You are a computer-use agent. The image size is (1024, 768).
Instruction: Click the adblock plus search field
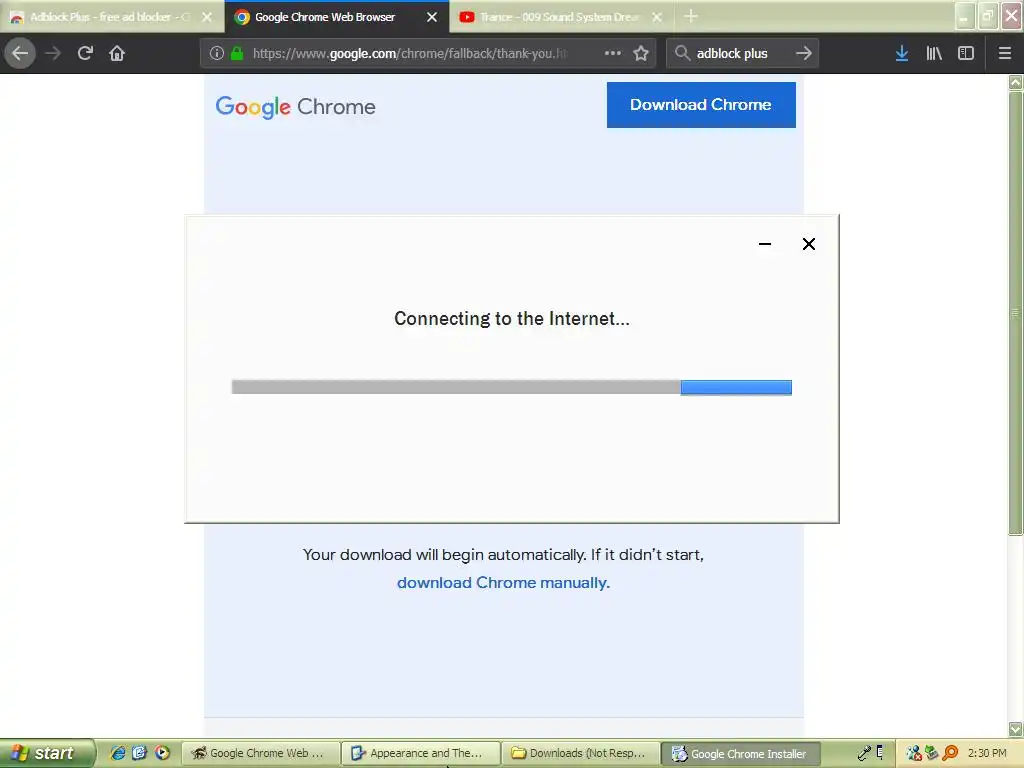(742, 54)
